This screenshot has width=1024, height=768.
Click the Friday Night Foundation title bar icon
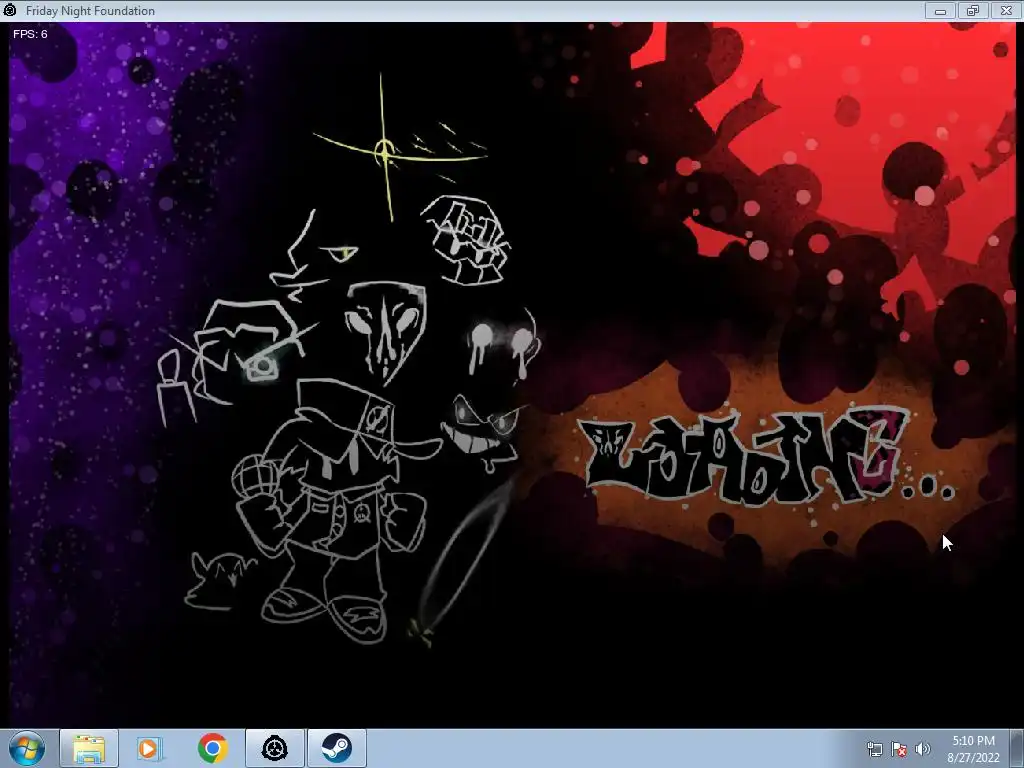tap(10, 10)
